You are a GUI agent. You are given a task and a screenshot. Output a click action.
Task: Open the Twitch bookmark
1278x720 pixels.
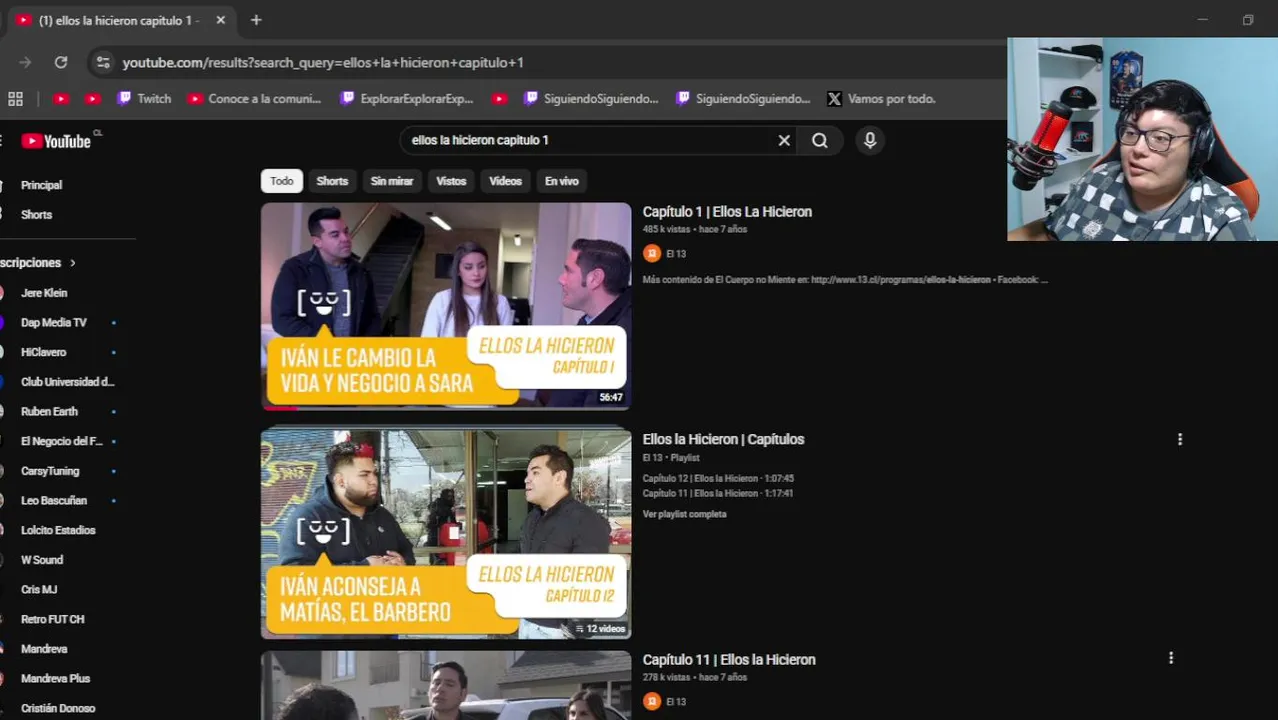(x=144, y=99)
